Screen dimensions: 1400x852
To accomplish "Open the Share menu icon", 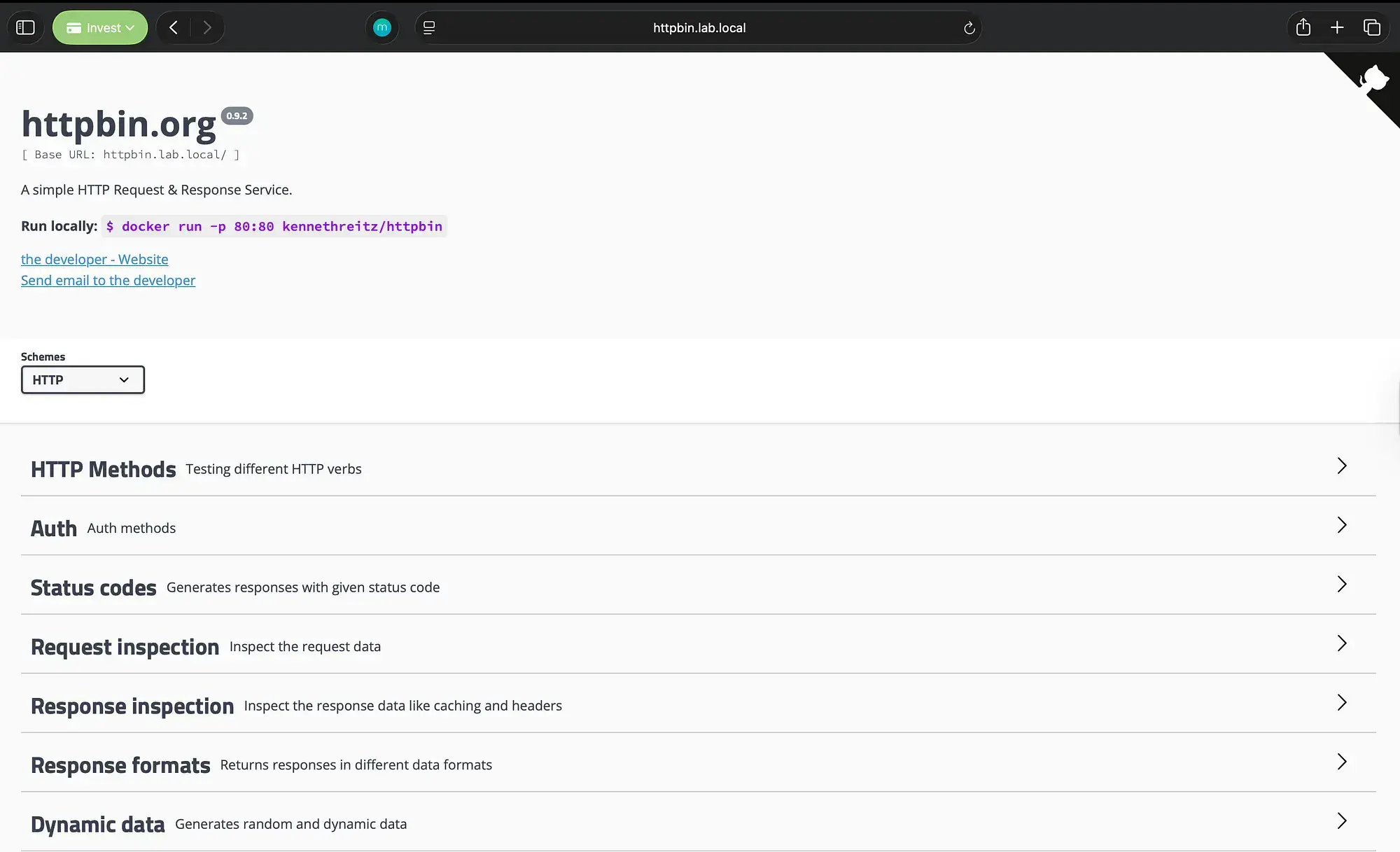I will 1303,27.
